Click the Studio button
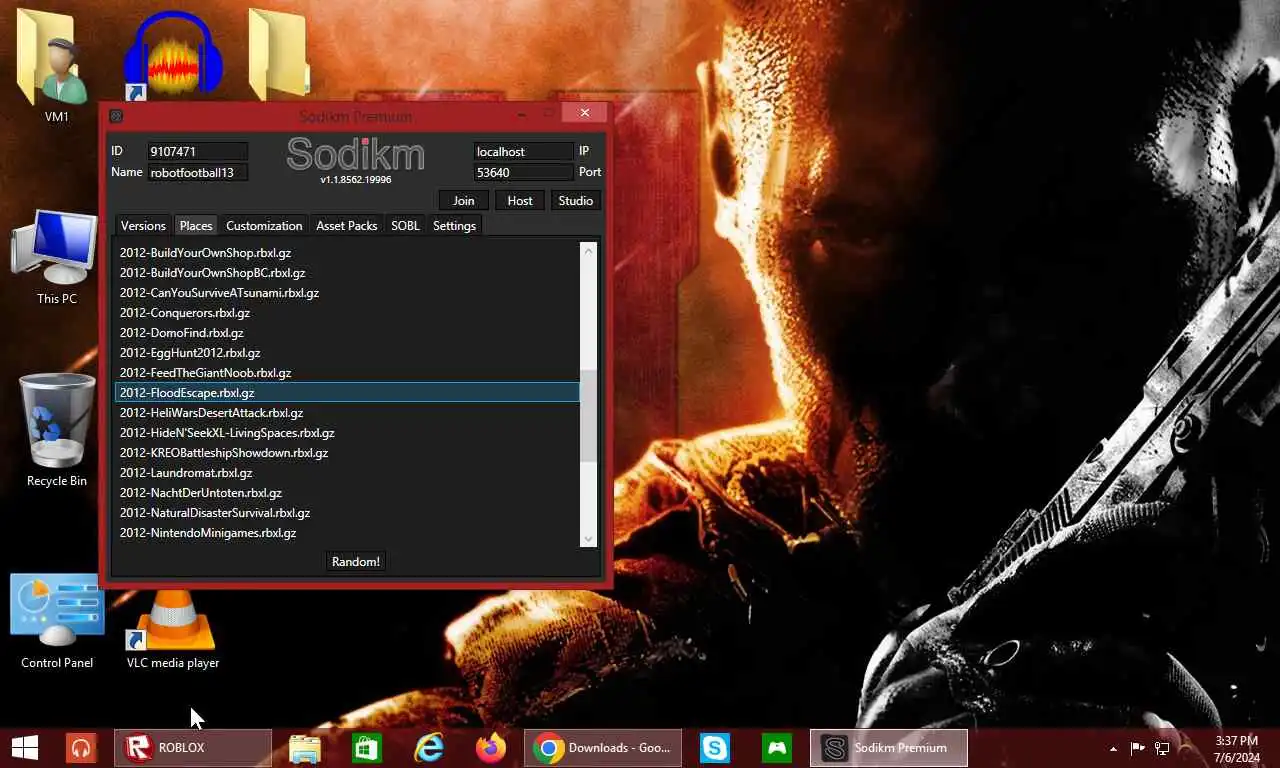Viewport: 1280px width, 768px height. point(576,201)
